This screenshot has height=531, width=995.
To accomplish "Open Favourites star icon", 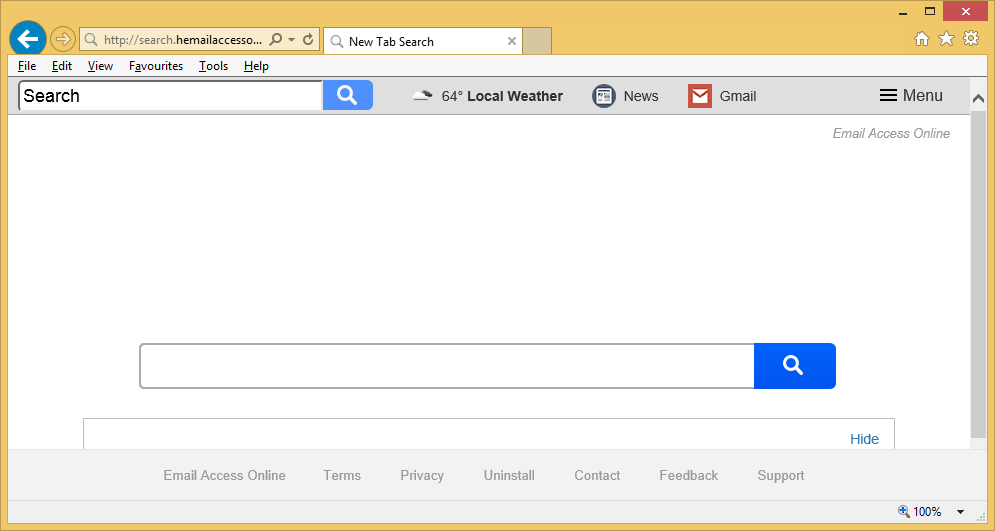I will (946, 39).
